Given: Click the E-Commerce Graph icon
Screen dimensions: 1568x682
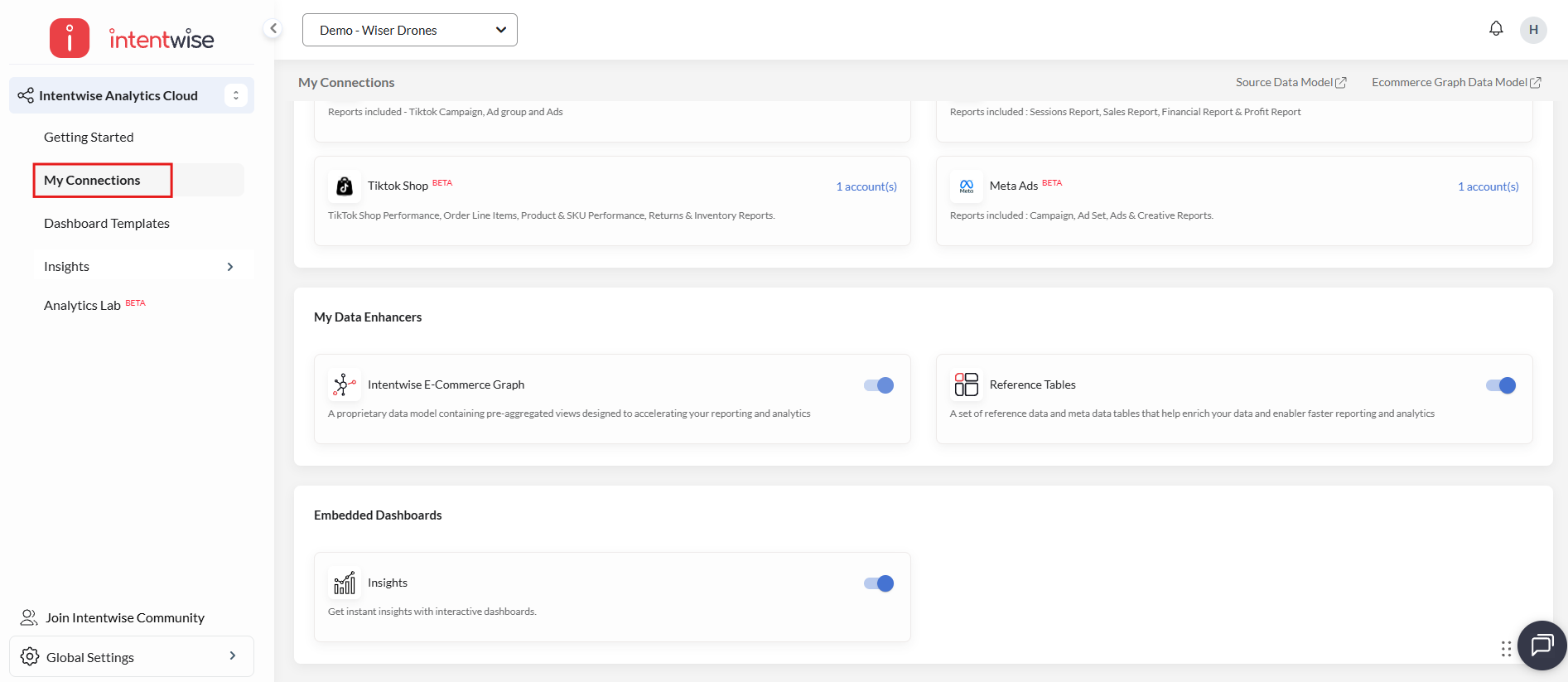Looking at the screenshot, I should 345,385.
